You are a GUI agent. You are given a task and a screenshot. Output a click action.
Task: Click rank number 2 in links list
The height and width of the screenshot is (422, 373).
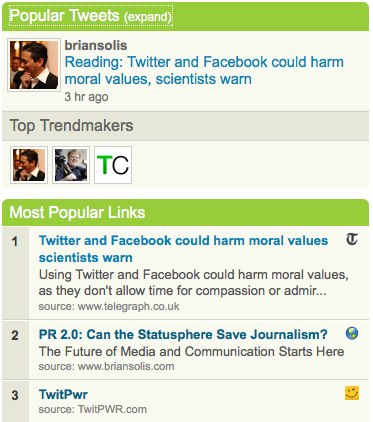click(x=15, y=335)
